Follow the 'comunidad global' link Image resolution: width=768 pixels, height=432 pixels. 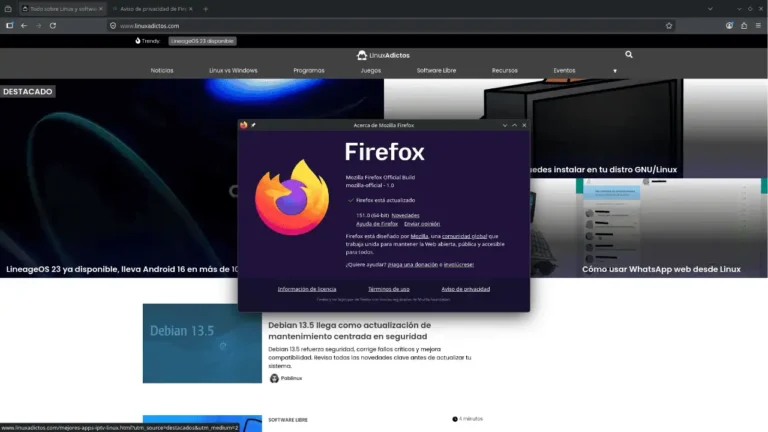point(465,236)
